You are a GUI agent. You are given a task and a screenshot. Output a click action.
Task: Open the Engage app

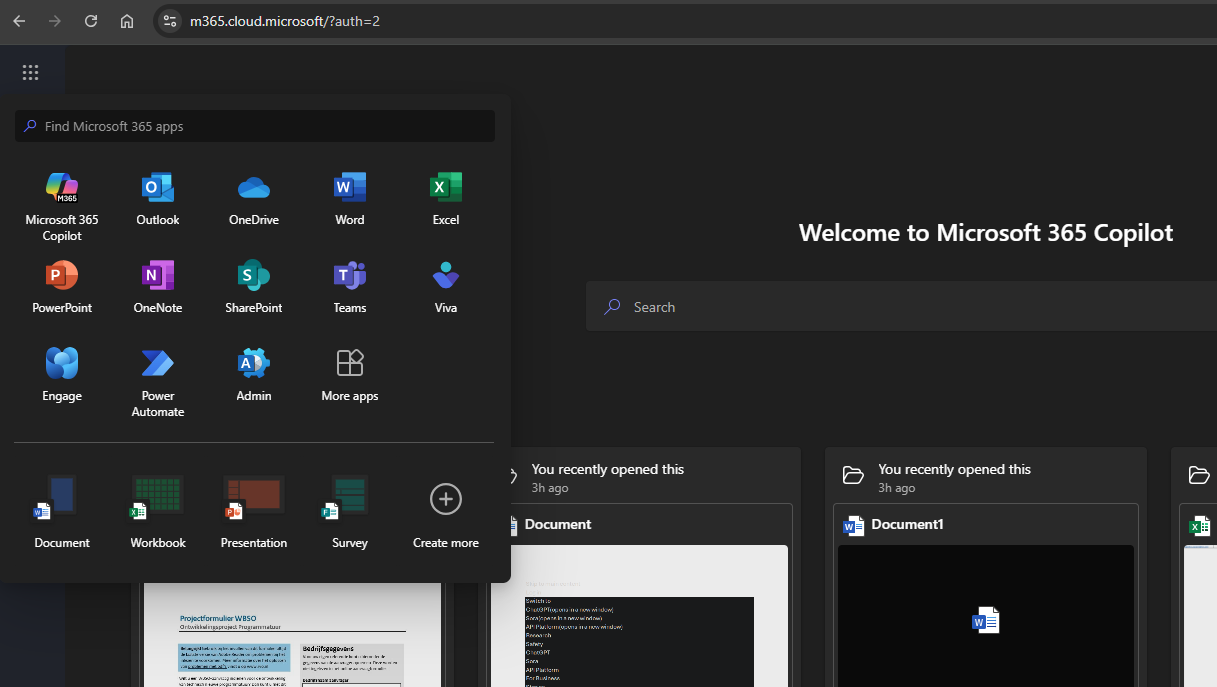62,364
